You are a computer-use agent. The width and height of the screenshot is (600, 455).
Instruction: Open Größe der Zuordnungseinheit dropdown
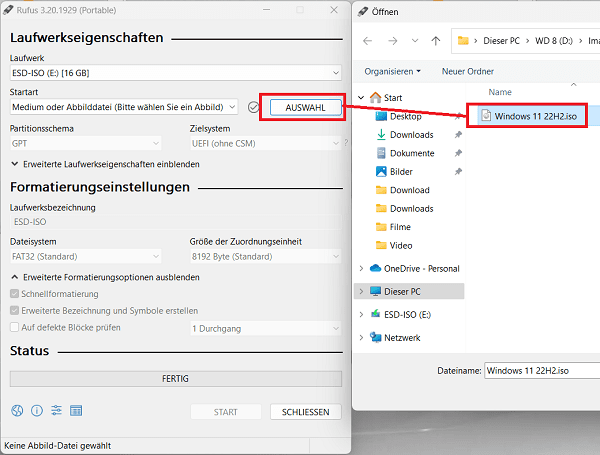(265, 256)
